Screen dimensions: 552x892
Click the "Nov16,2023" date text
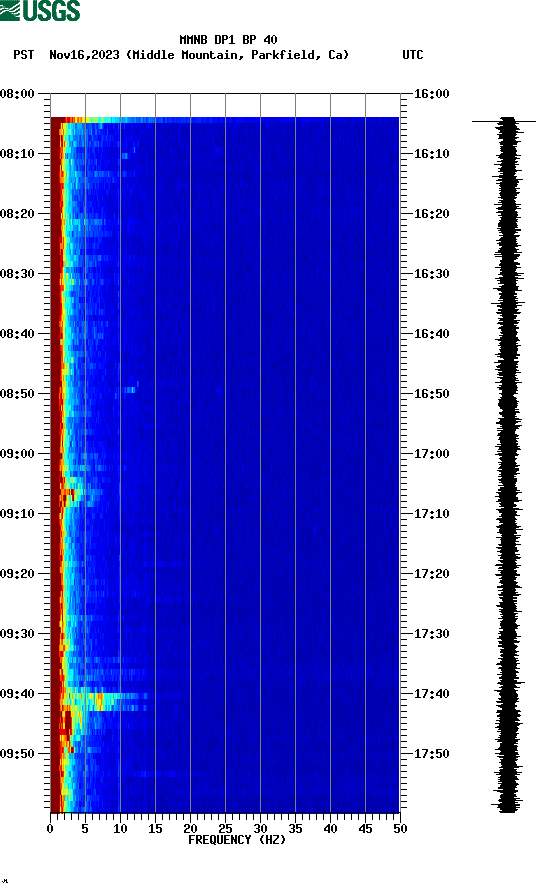[x=84, y=55]
